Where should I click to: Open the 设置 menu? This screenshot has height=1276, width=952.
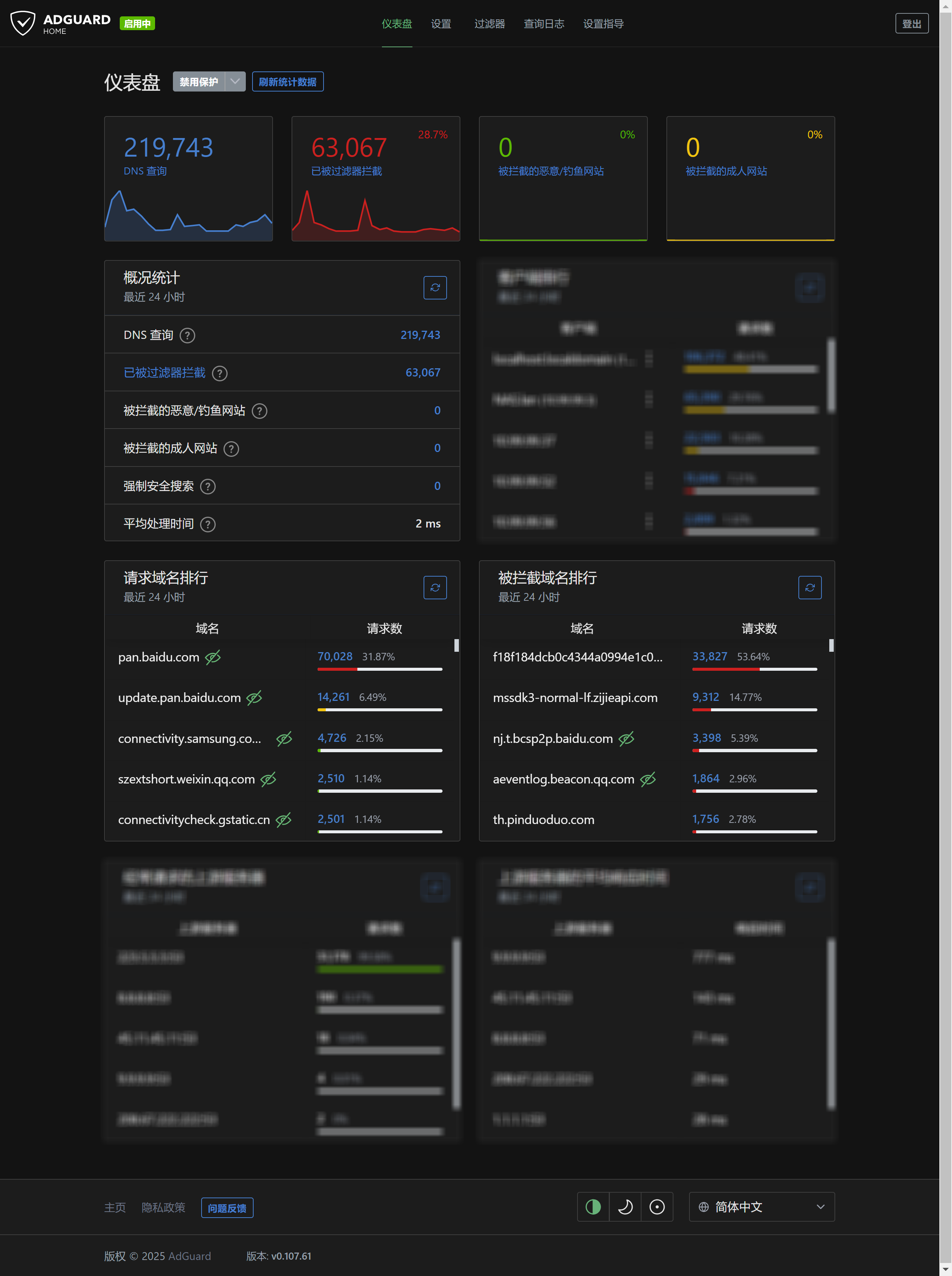(x=441, y=24)
